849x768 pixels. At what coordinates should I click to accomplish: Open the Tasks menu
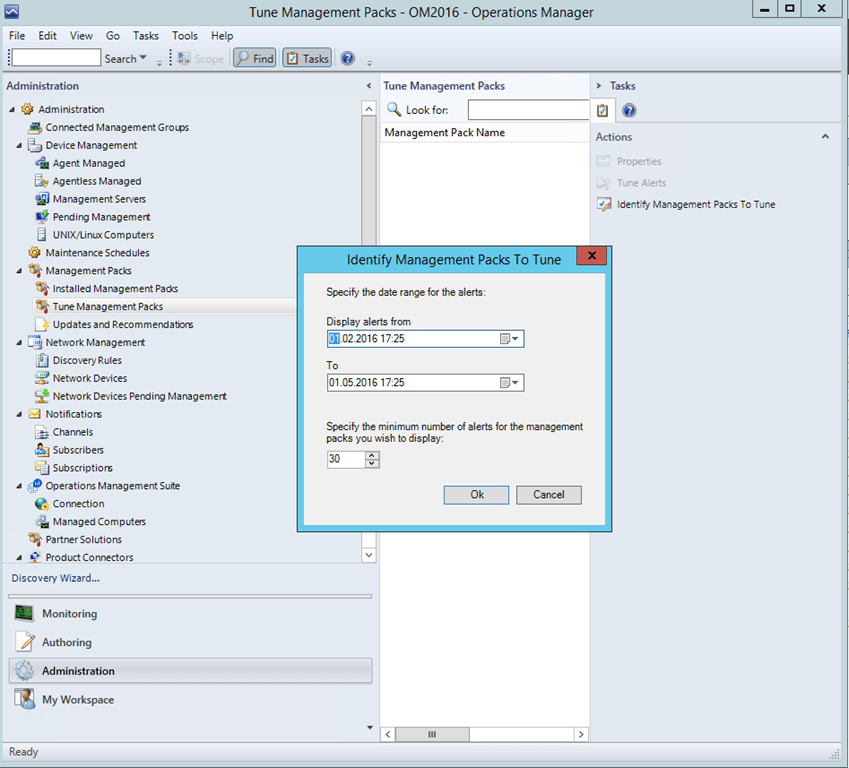coord(146,36)
